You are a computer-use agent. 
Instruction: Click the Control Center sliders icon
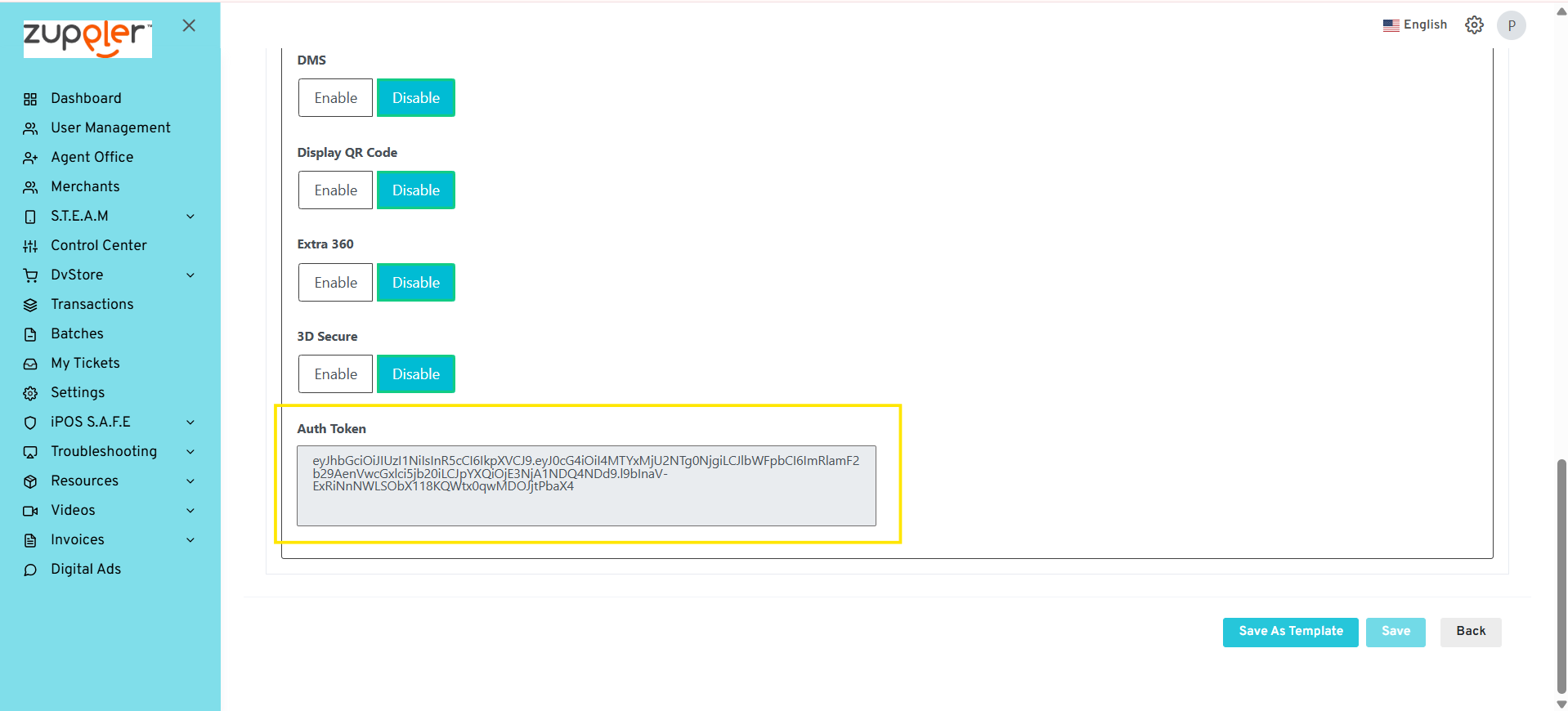[30, 246]
